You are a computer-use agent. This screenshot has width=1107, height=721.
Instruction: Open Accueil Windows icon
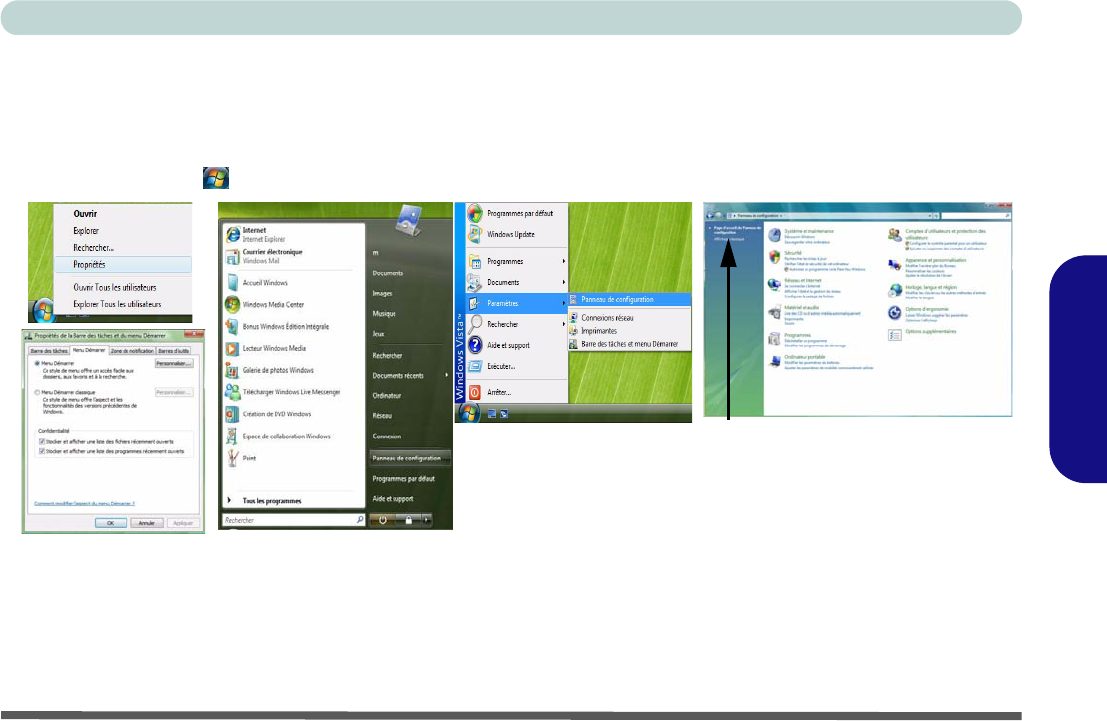(x=233, y=282)
